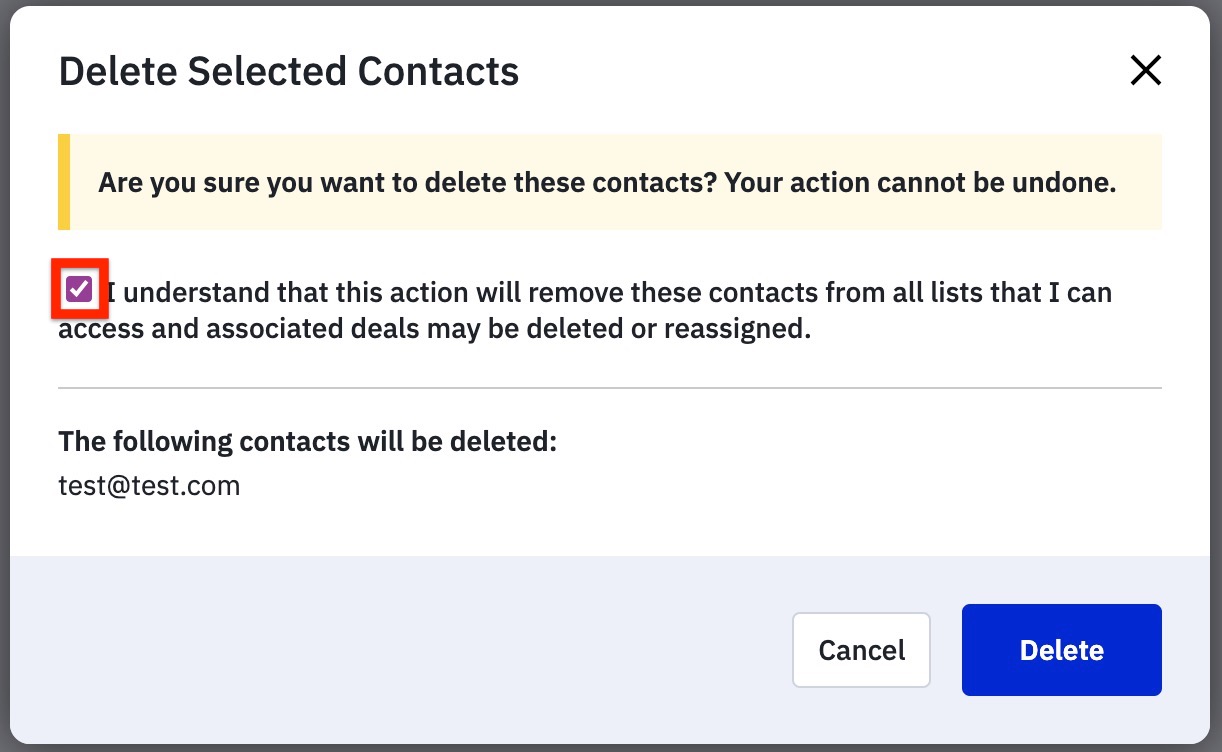Image resolution: width=1222 pixels, height=752 pixels.
Task: Click the Cancel button
Action: pyautogui.click(x=861, y=650)
